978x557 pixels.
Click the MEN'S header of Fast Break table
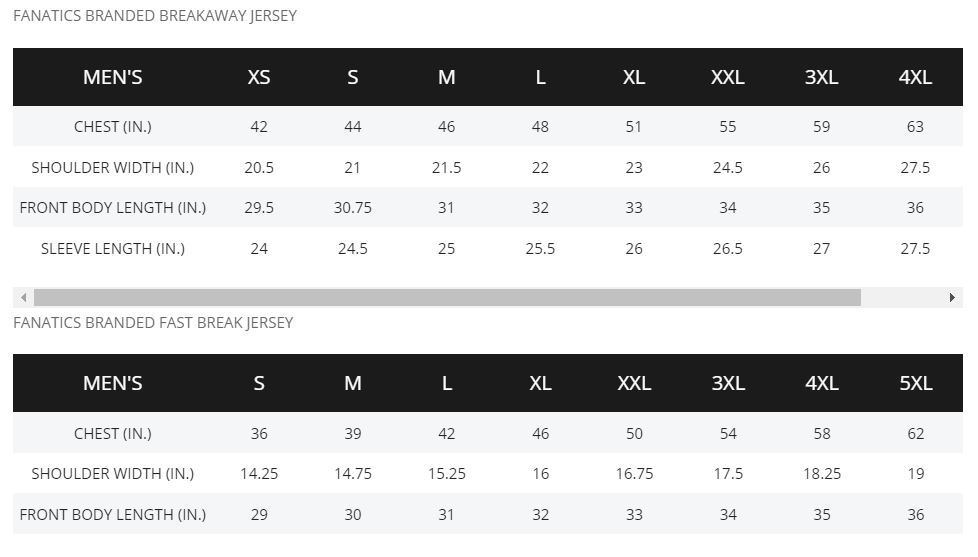(x=113, y=383)
